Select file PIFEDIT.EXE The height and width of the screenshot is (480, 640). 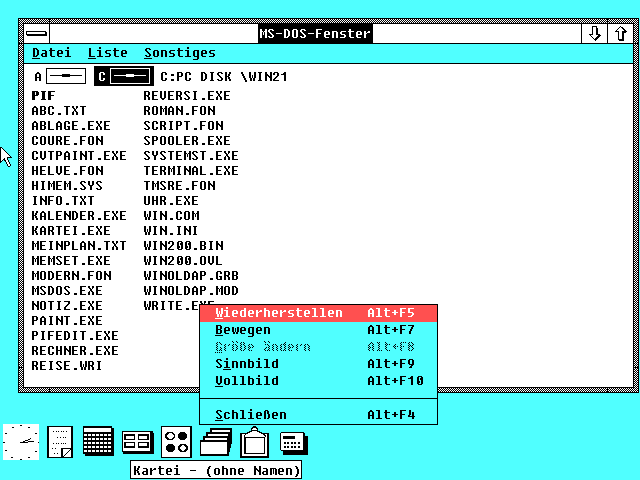(x=75, y=336)
